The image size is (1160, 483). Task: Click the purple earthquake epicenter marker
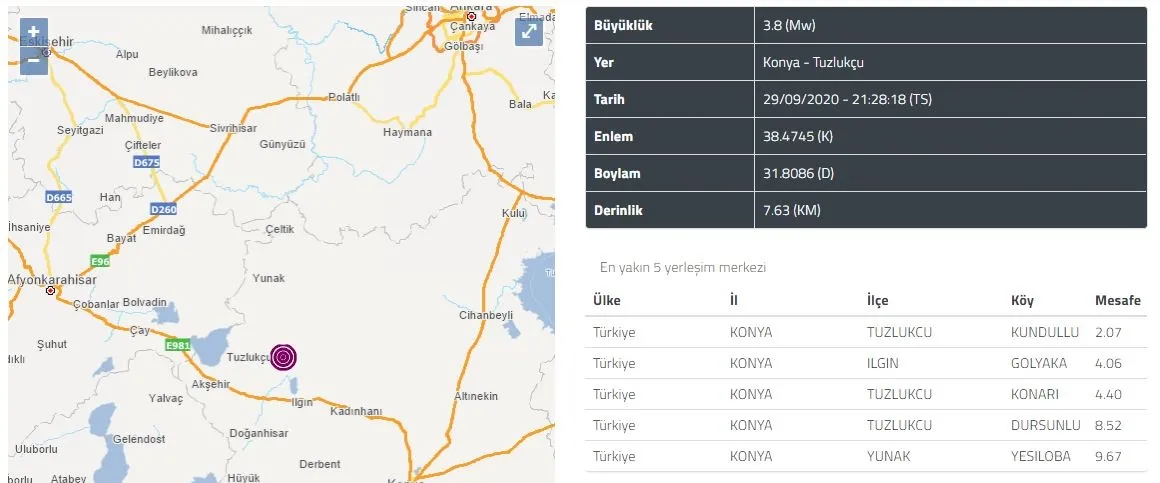pos(284,356)
